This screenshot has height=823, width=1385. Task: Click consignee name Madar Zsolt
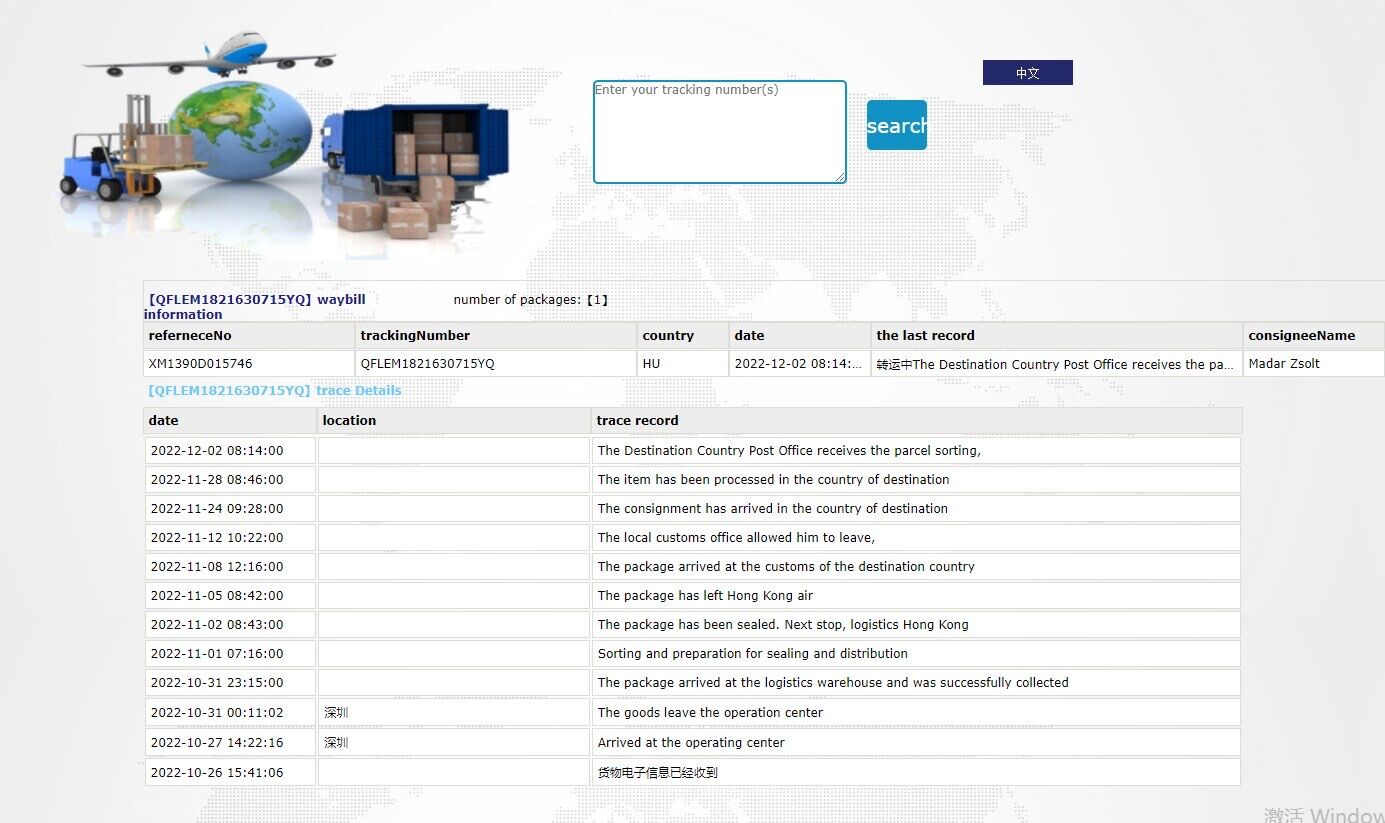pos(1314,364)
